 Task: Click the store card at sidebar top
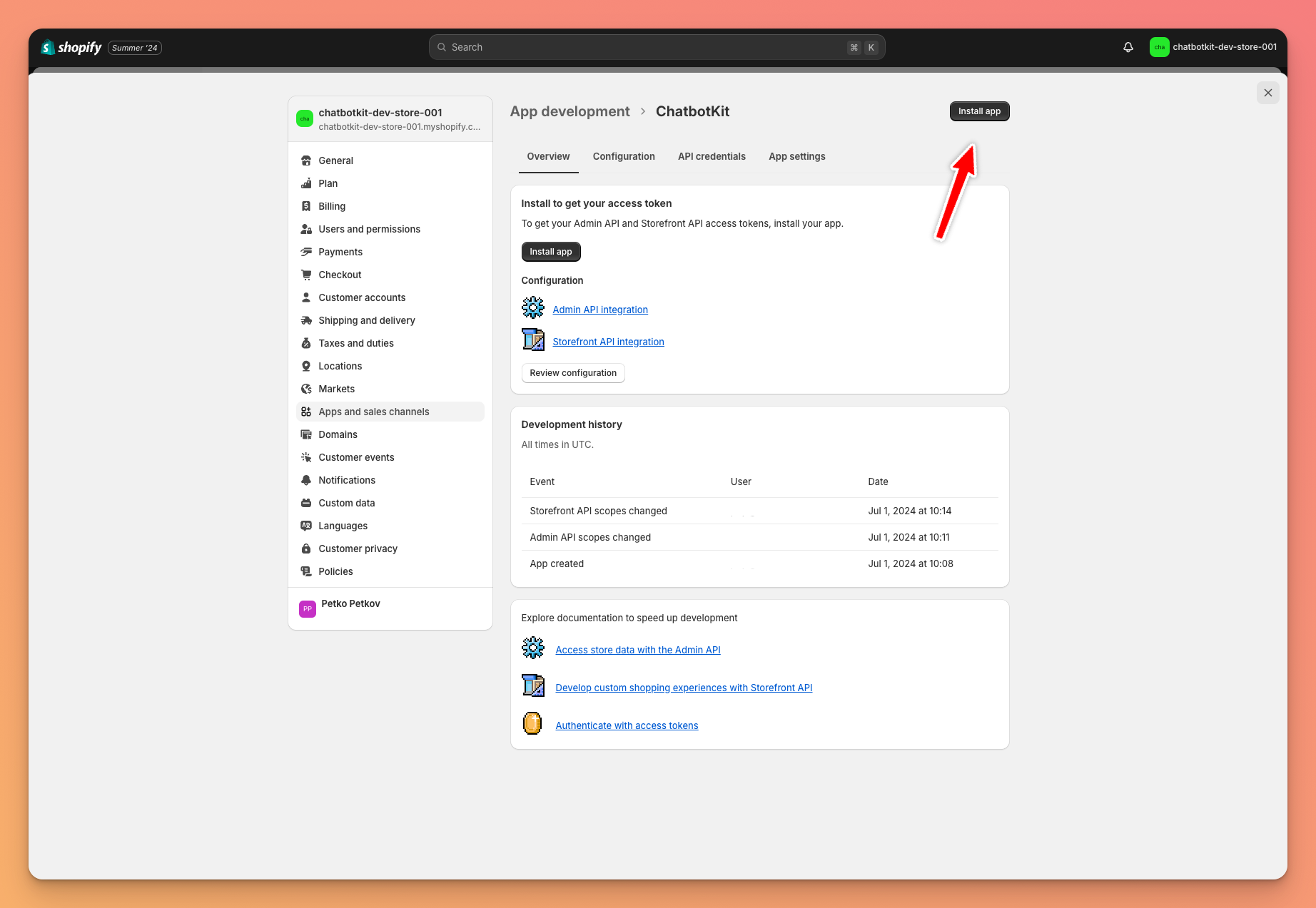[x=390, y=119]
